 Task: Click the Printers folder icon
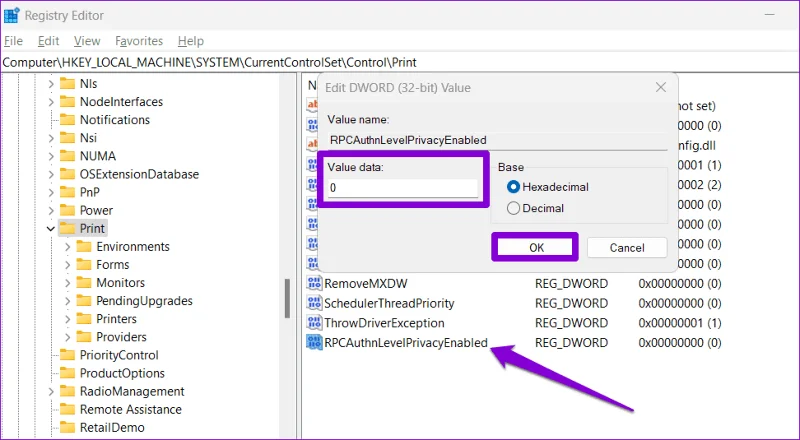(84, 319)
